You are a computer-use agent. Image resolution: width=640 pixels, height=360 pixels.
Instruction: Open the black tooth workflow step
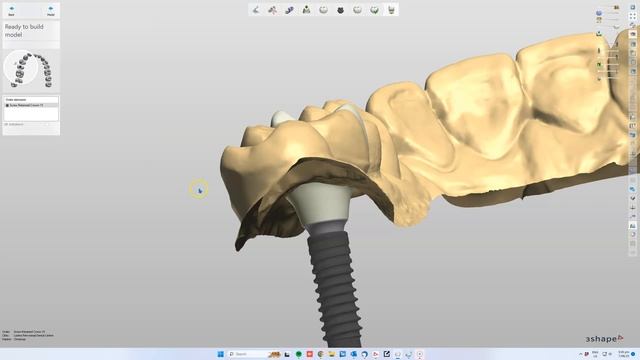(x=340, y=10)
